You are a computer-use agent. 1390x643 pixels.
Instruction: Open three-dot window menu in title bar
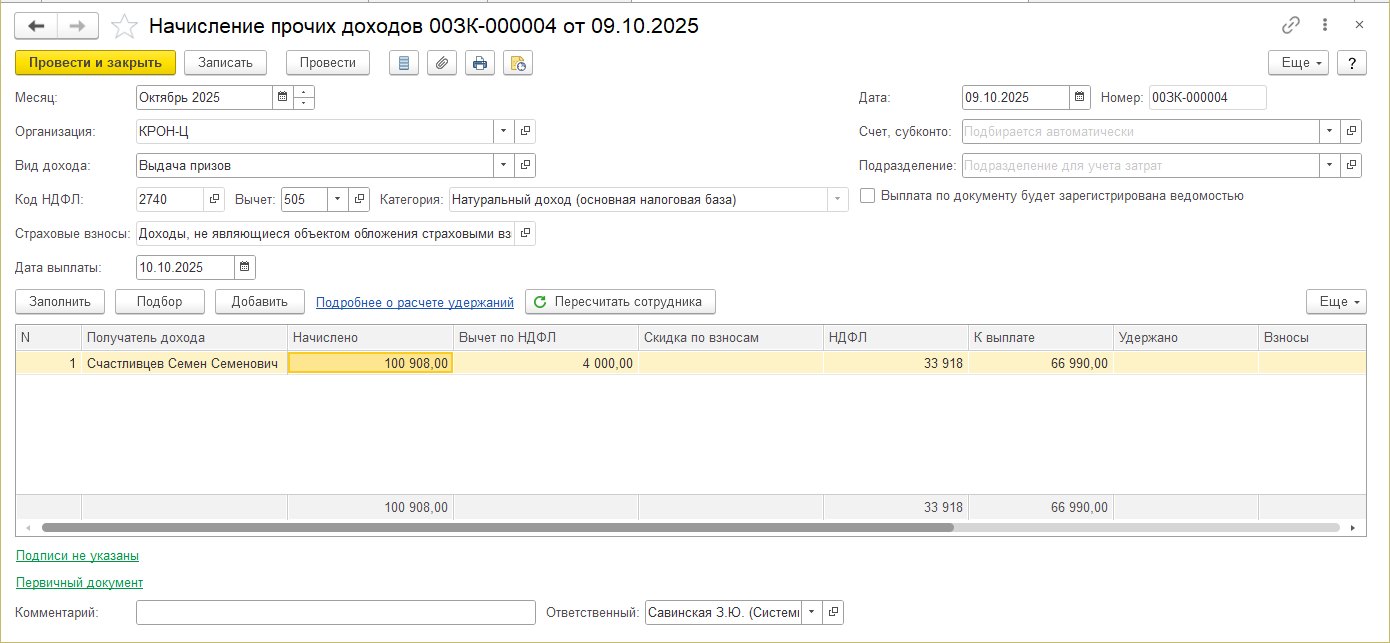click(x=1325, y=26)
